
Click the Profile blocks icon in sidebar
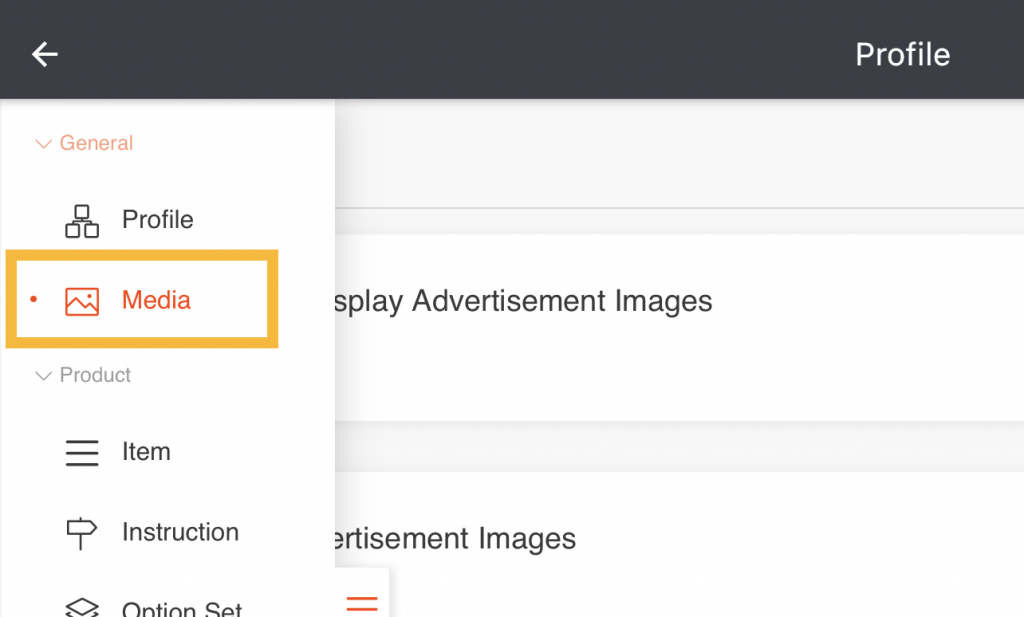82,221
